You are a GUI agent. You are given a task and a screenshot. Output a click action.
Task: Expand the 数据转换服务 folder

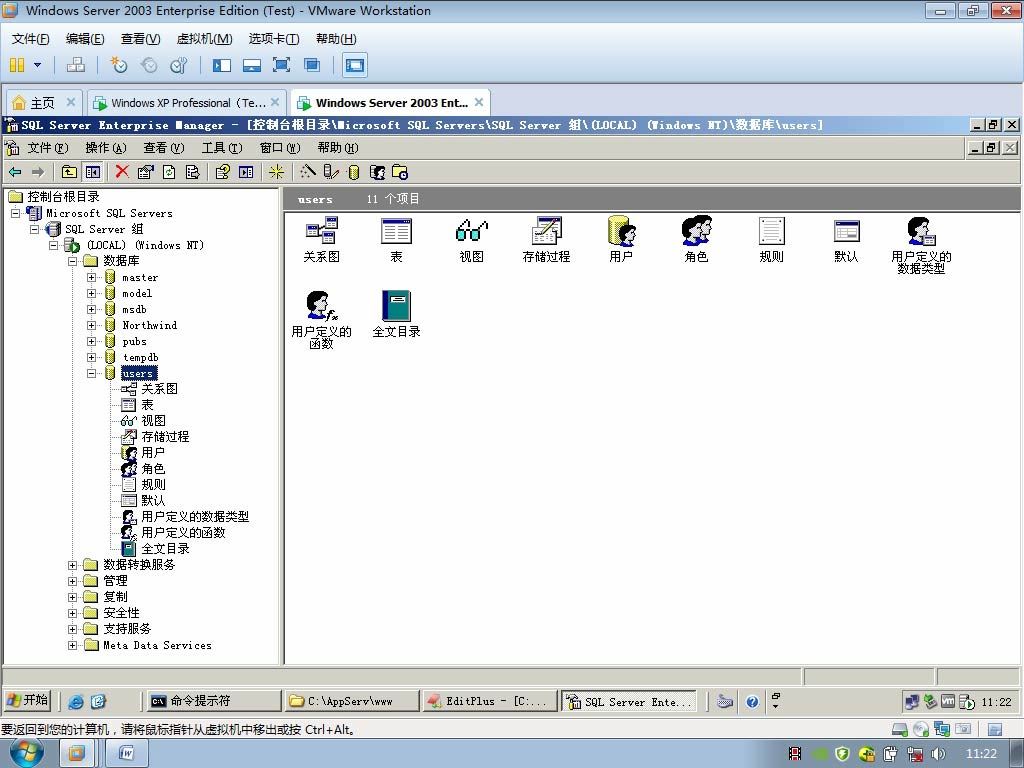[x=72, y=565]
